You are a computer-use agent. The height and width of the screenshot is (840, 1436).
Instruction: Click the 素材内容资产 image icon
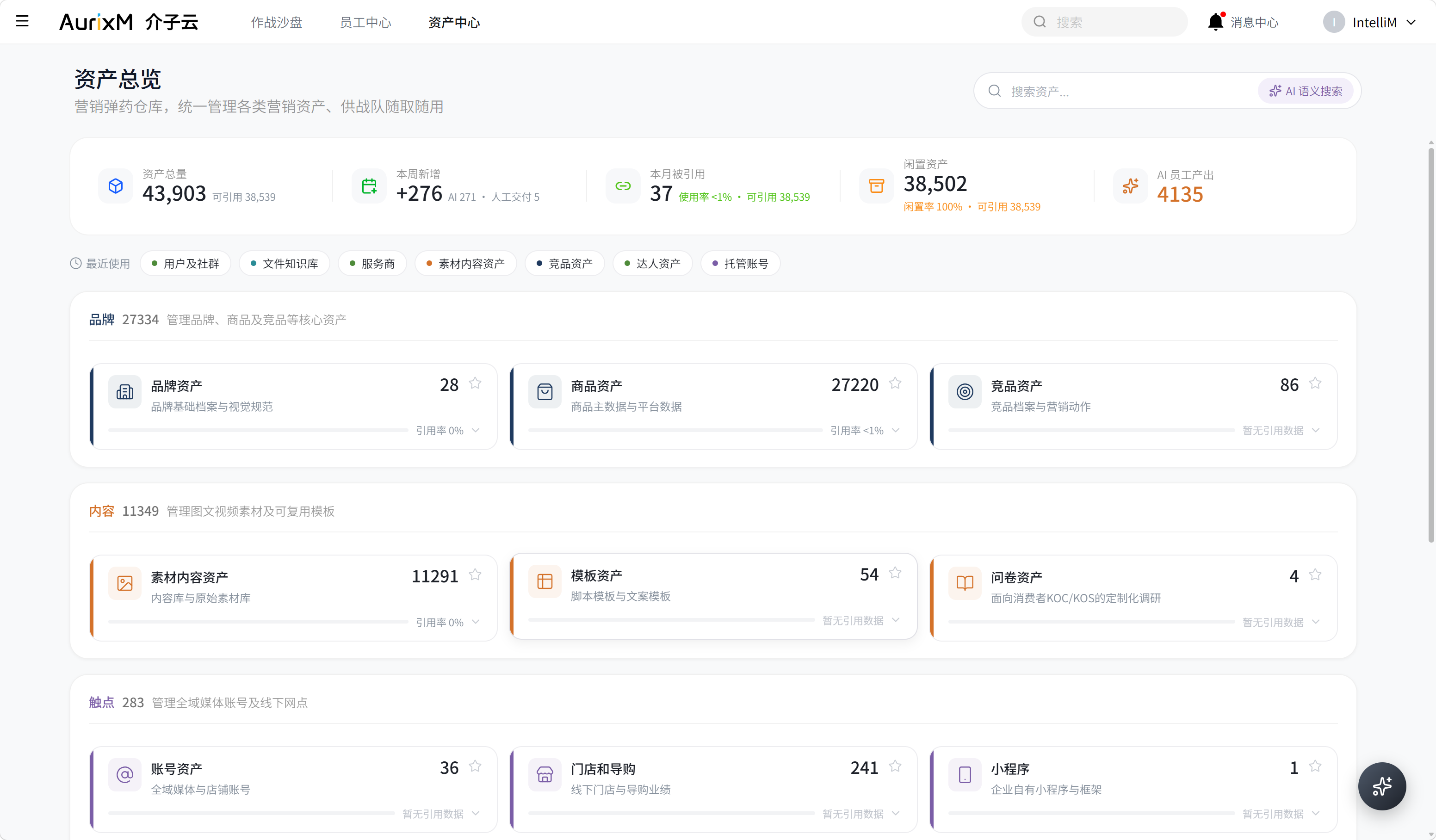click(x=125, y=583)
